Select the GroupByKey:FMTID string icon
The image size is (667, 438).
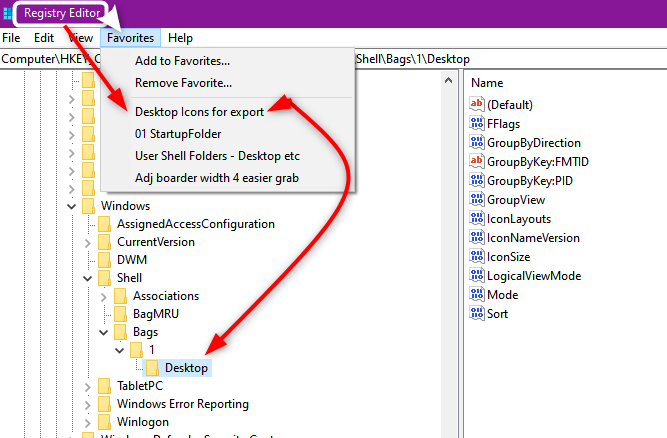(477, 161)
